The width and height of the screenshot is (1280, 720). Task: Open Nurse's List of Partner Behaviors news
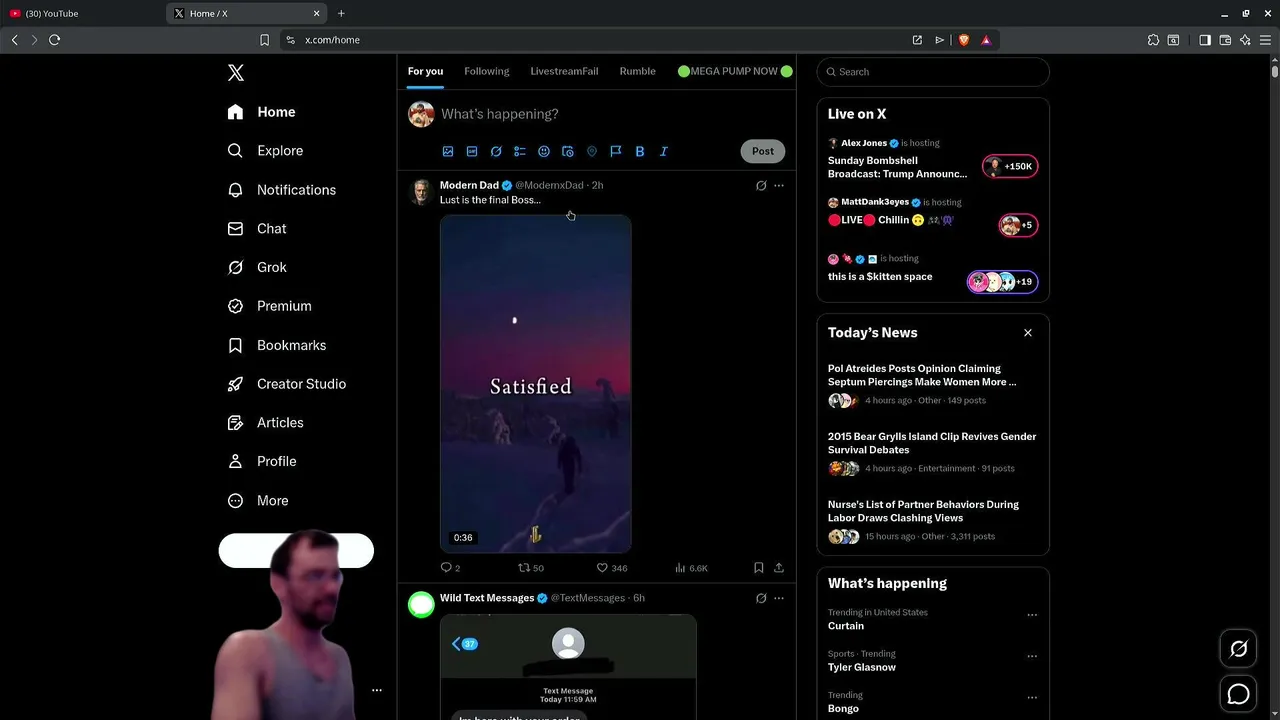933,521
